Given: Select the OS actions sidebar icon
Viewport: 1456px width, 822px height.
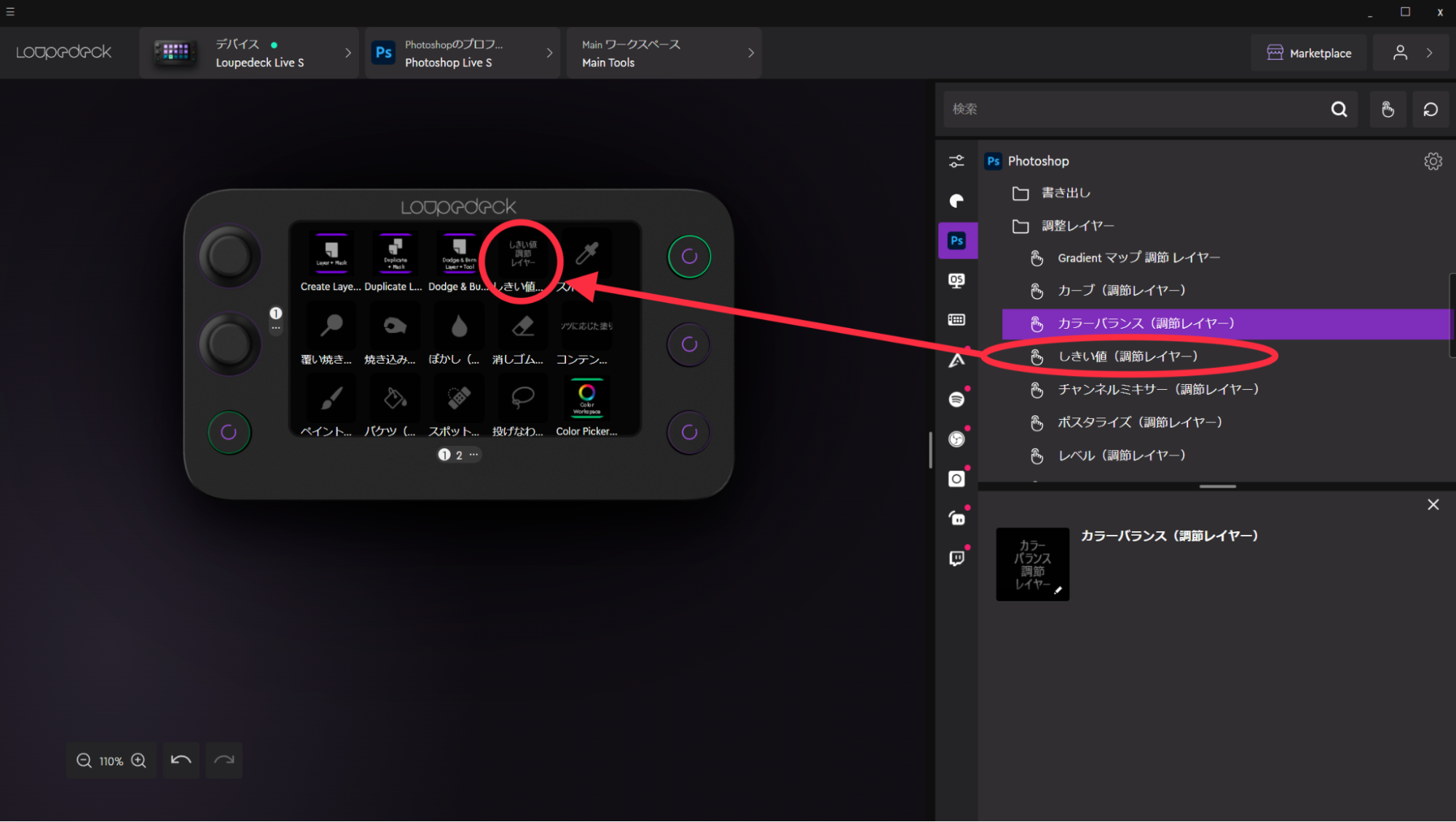Looking at the screenshot, I should tap(956, 281).
